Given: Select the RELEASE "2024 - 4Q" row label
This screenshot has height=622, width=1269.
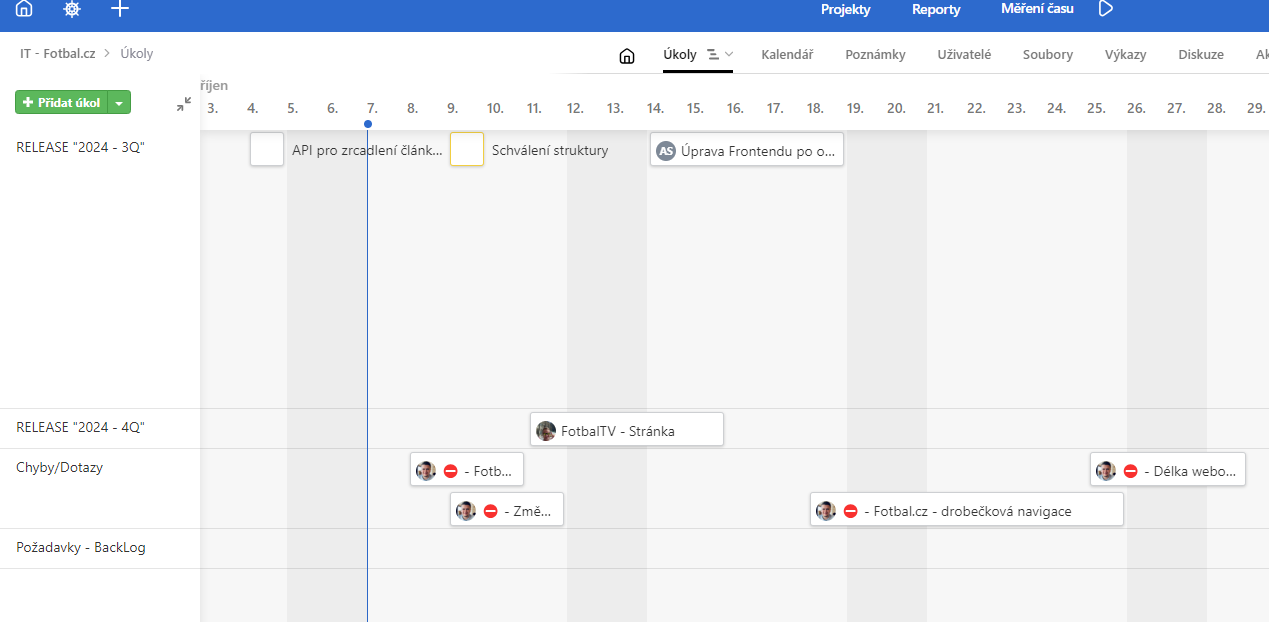Looking at the screenshot, I should point(80,427).
